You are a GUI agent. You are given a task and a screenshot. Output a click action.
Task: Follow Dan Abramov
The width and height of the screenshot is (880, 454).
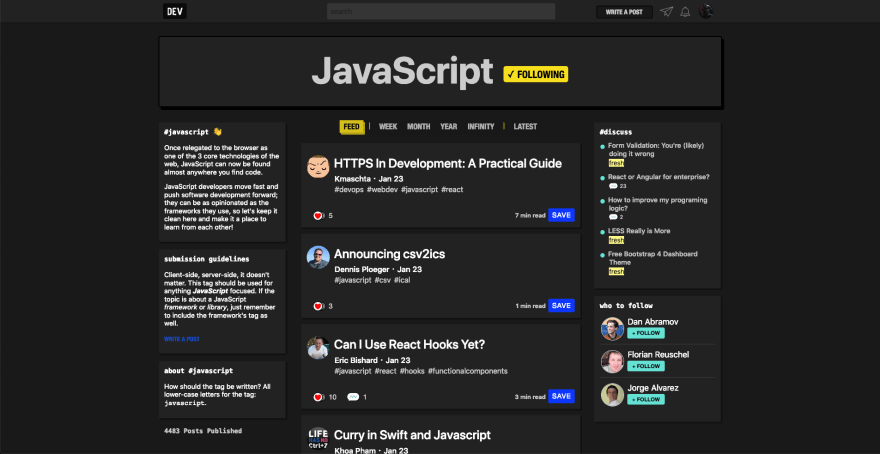click(x=646, y=333)
